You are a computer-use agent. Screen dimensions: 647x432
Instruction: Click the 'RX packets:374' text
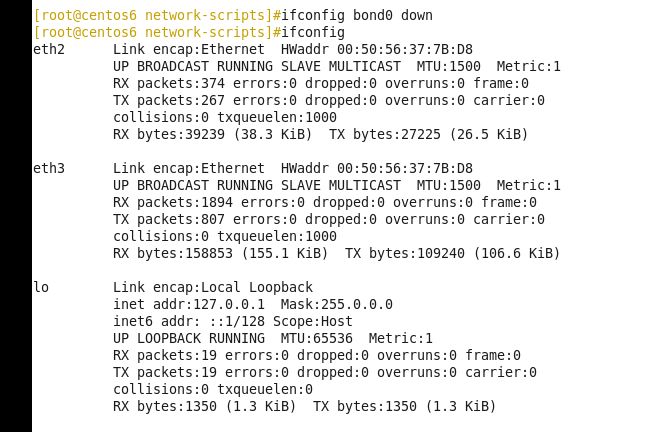[169, 83]
